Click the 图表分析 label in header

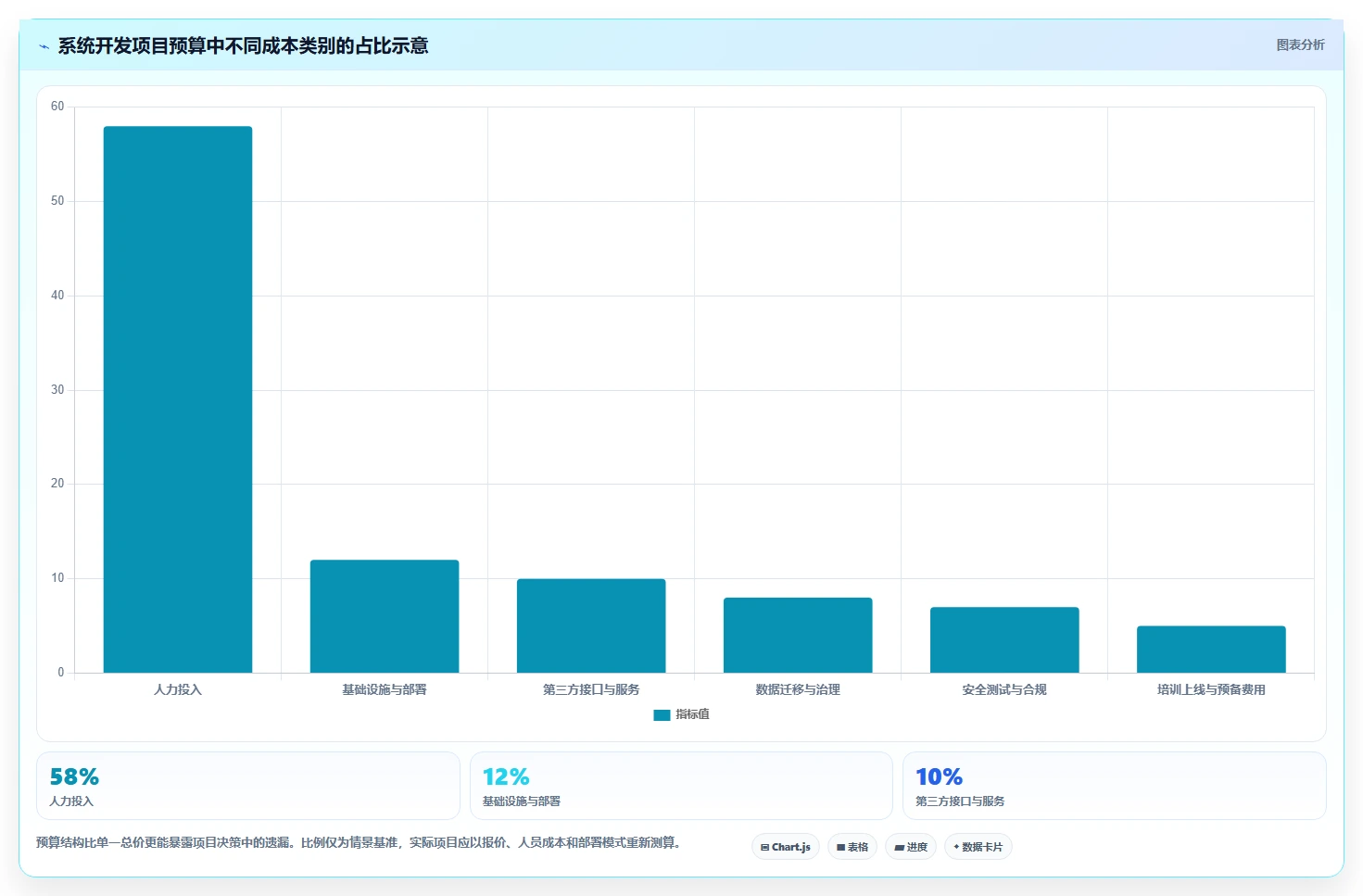click(x=1300, y=44)
